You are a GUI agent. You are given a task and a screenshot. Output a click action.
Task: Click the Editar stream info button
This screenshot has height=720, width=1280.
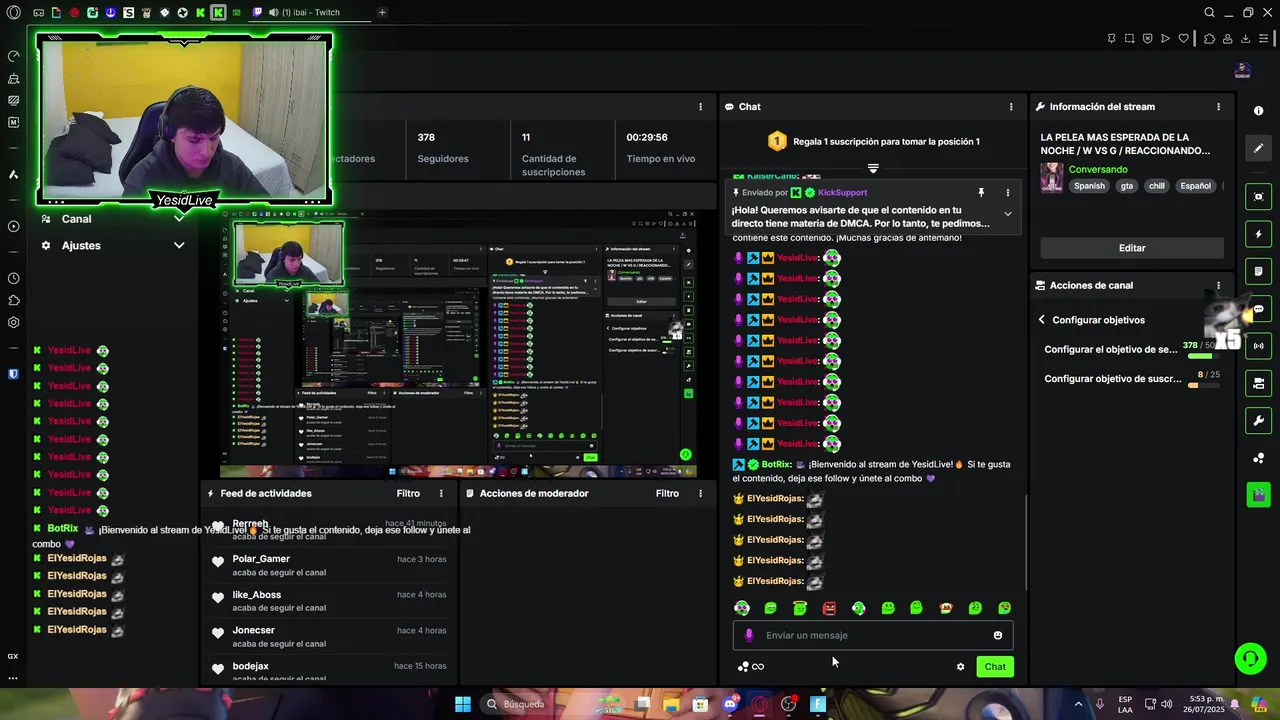coord(1132,248)
